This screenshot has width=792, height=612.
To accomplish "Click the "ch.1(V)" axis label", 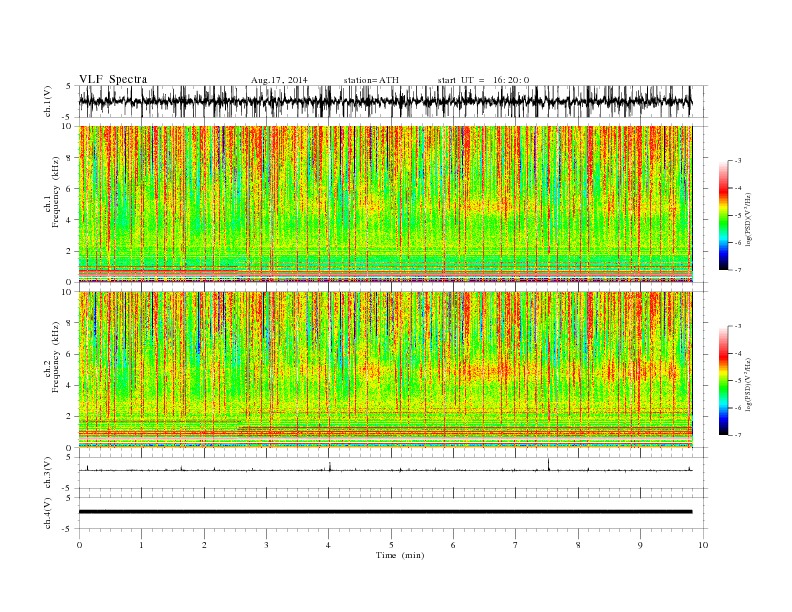I will click(x=48, y=103).
